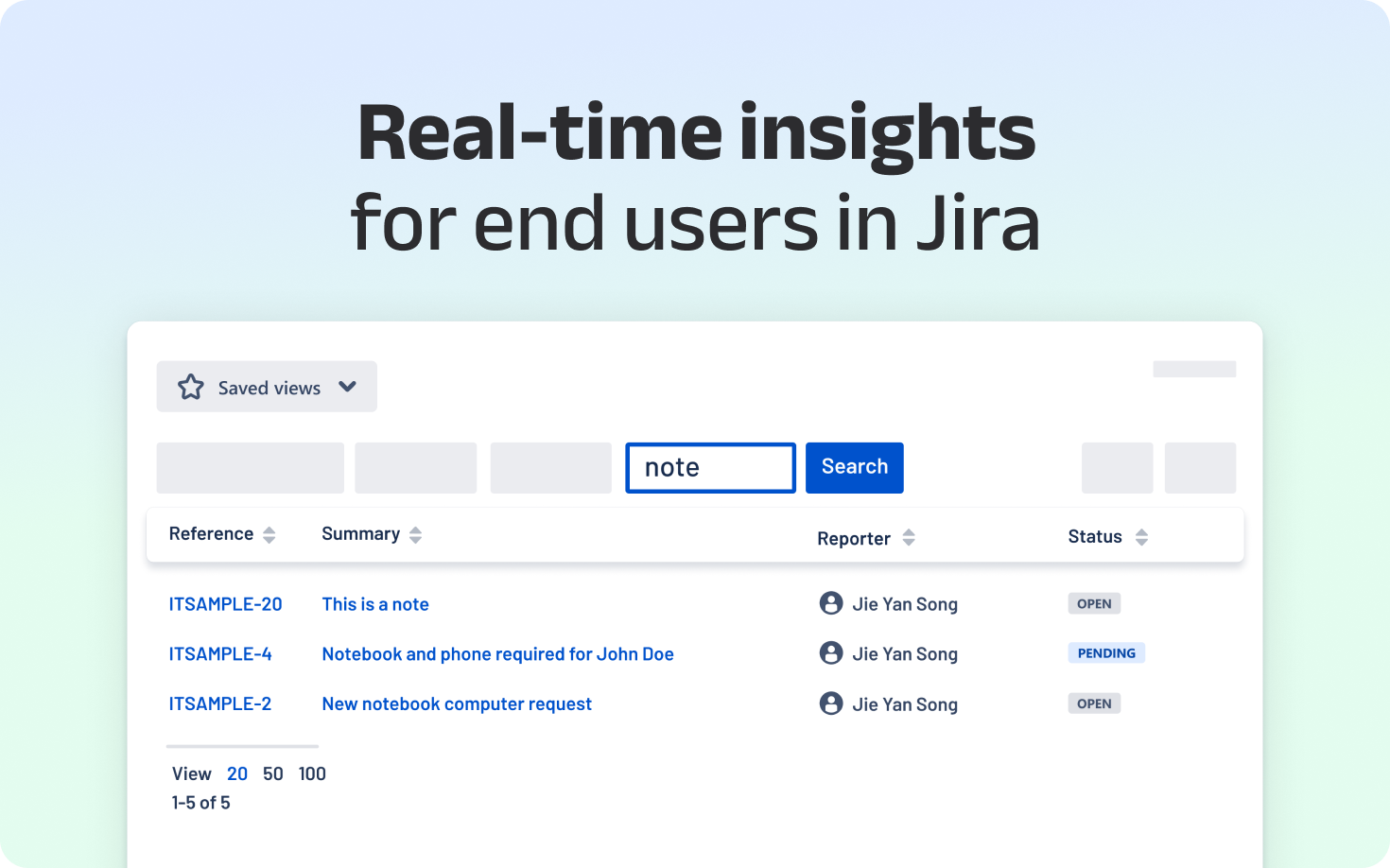This screenshot has height=868, width=1390.
Task: Click the PENDING status badge
Action: coord(1106,653)
